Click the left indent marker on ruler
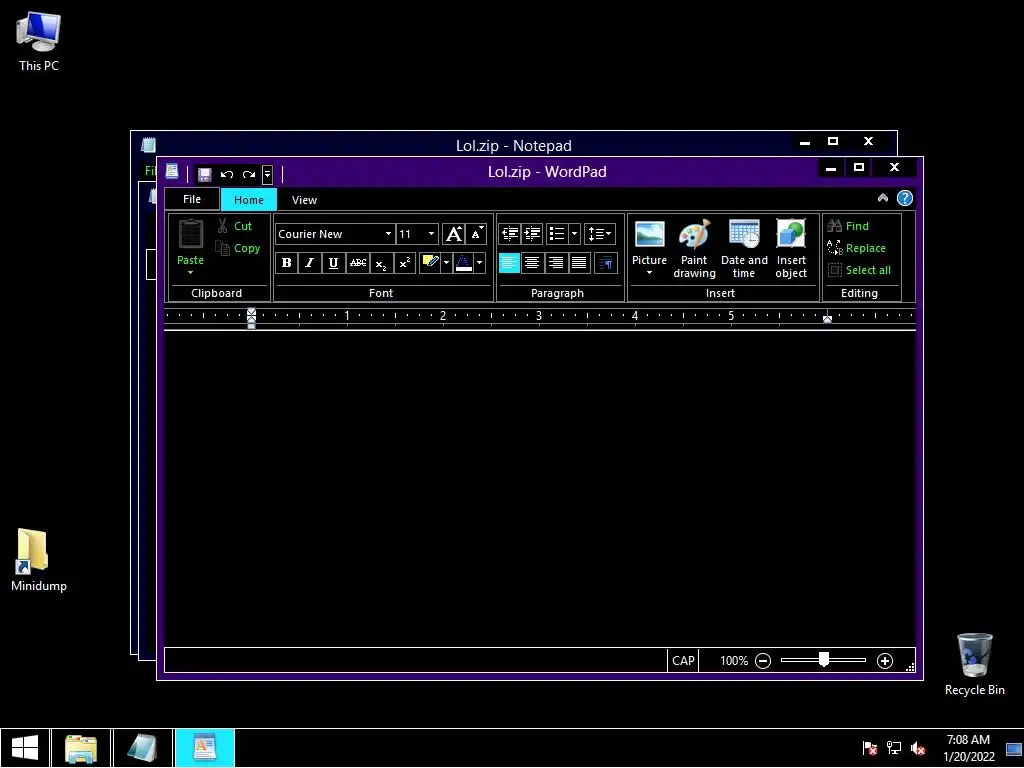Screen dimensions: 1024x768 coord(251,318)
